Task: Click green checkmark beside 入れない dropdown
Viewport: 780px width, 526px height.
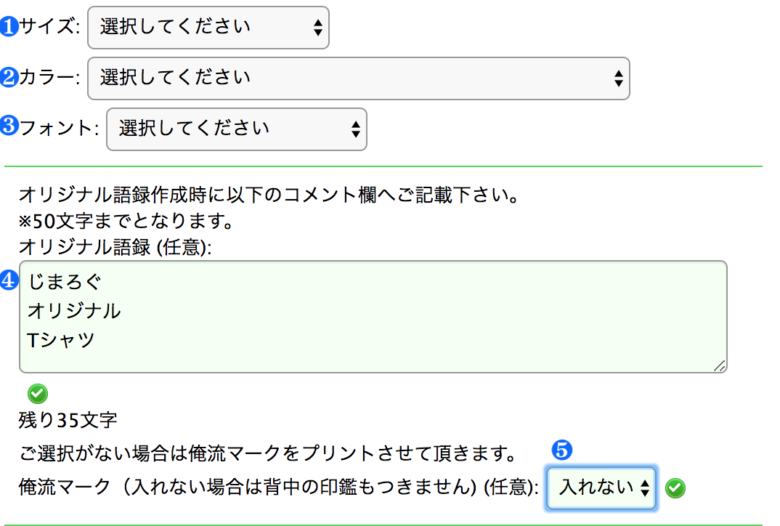Action: [x=675, y=487]
